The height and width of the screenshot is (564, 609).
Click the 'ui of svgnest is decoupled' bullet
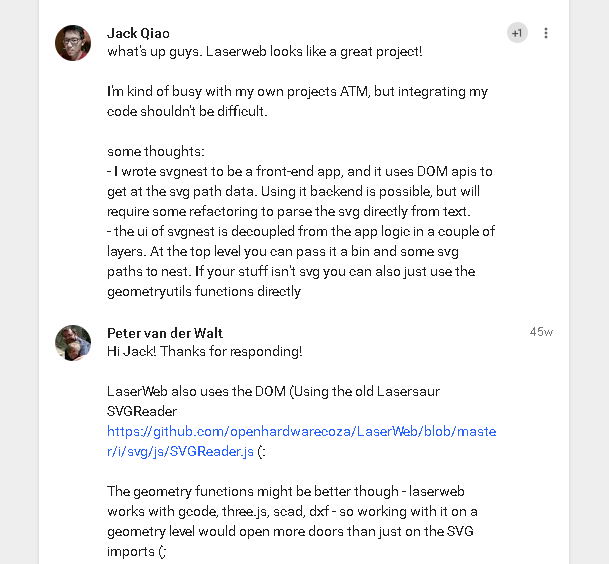301,251
